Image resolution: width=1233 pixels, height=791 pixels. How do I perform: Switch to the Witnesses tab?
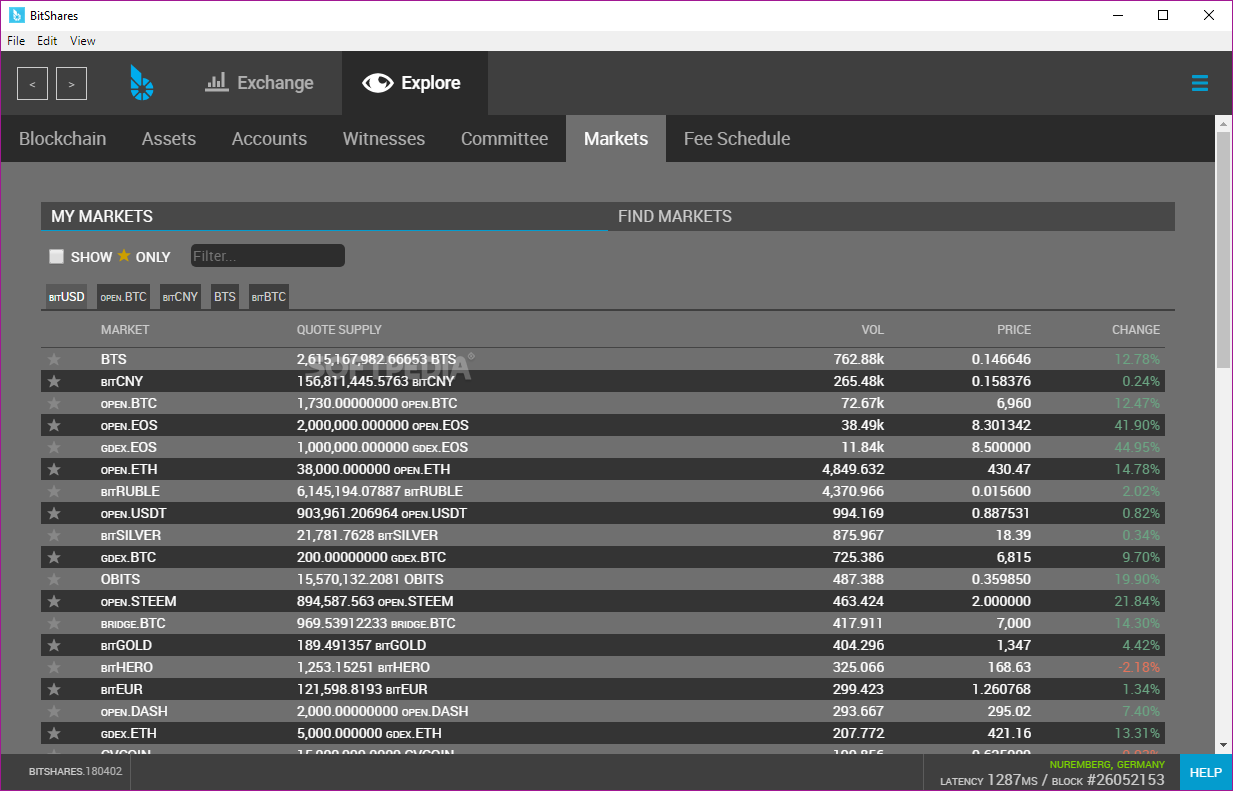384,139
